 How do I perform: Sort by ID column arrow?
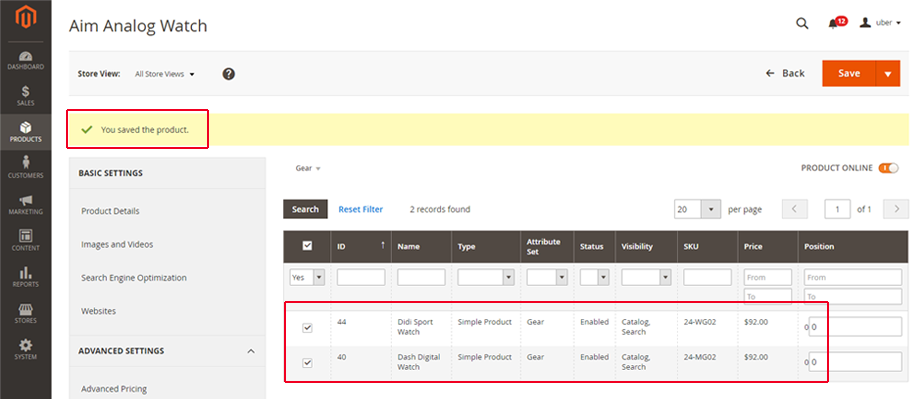click(383, 245)
